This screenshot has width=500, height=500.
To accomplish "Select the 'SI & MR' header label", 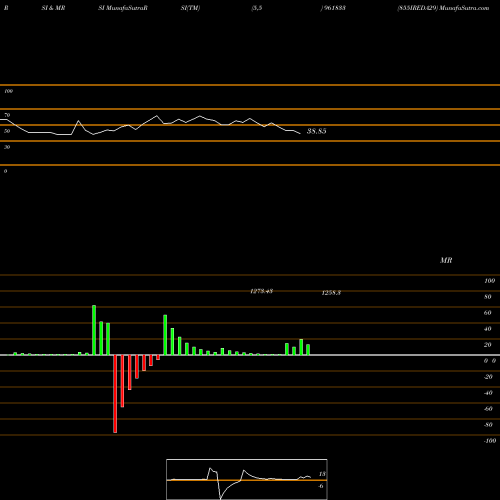I will (53, 8).
